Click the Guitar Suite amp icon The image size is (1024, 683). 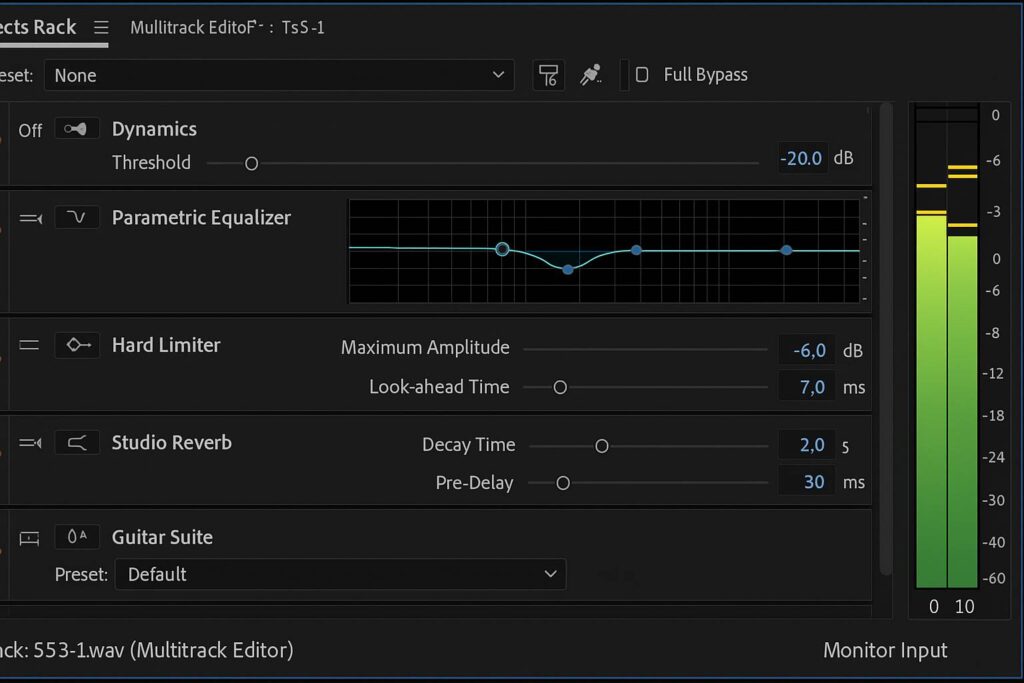77,537
